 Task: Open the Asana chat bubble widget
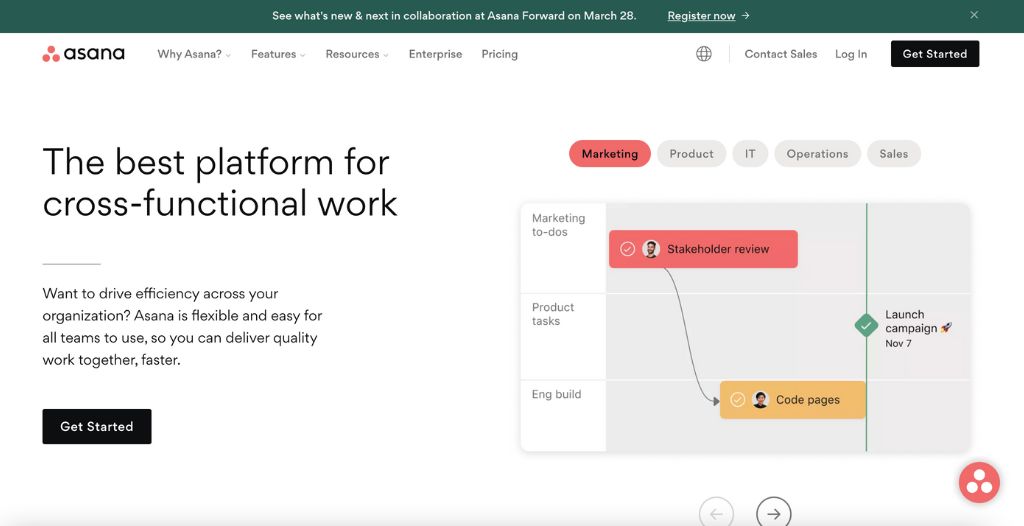(x=979, y=482)
